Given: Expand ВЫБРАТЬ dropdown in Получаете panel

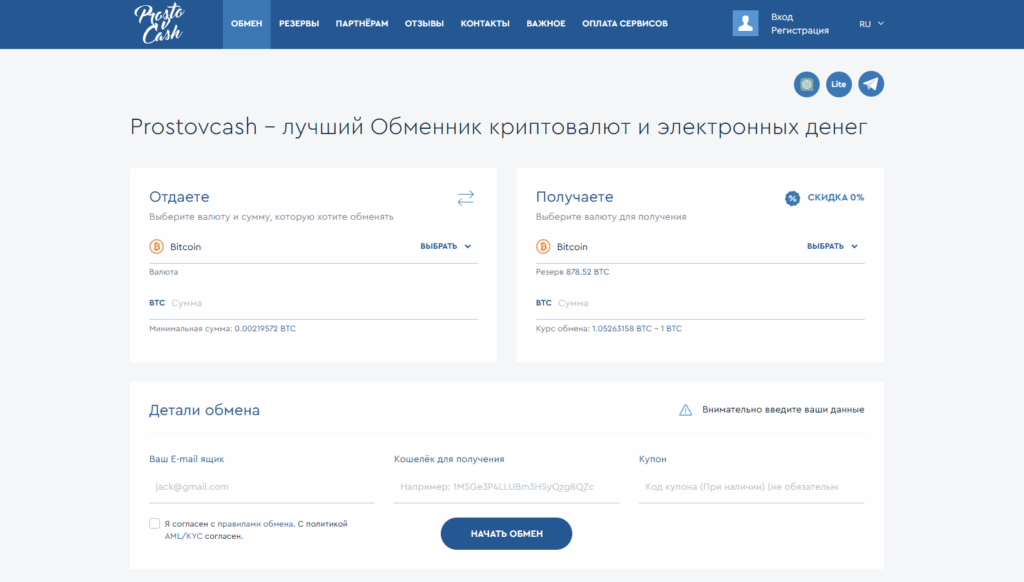Looking at the screenshot, I should click(832, 247).
